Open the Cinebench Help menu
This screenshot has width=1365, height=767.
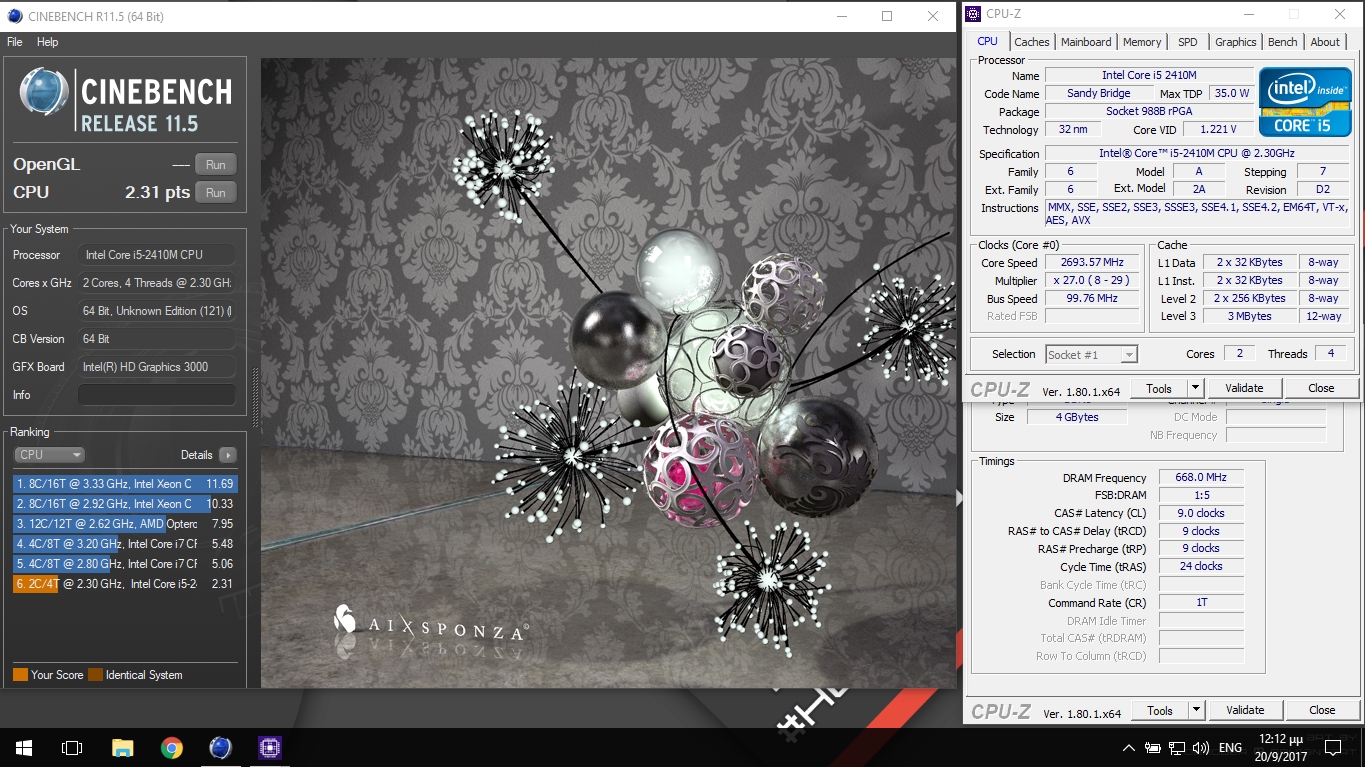tap(48, 42)
